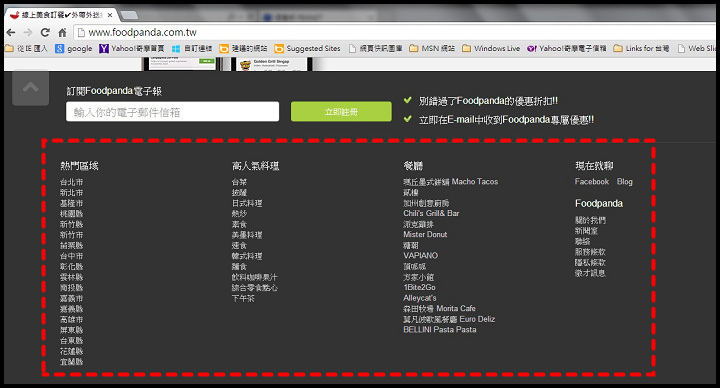Expand the MSN 網站 bookmarks folder
The height and width of the screenshot is (388, 720).
click(432, 48)
